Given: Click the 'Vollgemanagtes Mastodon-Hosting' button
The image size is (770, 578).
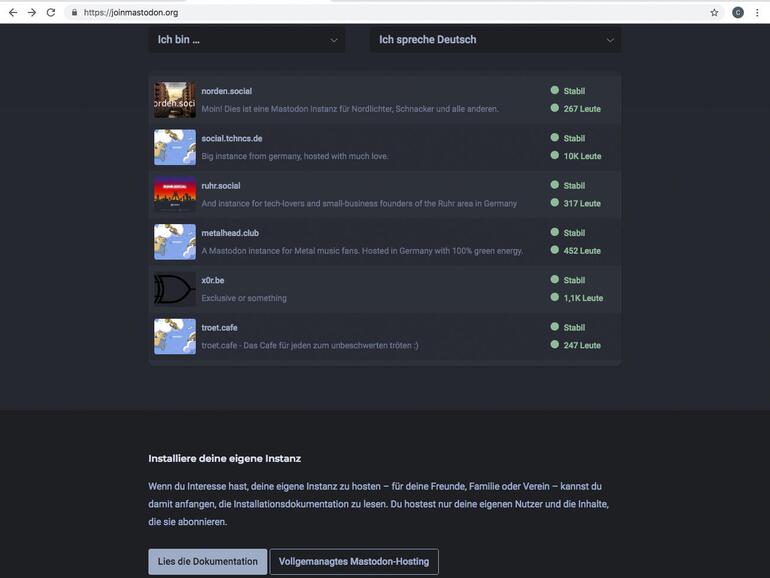Looking at the screenshot, I should pos(354,561).
